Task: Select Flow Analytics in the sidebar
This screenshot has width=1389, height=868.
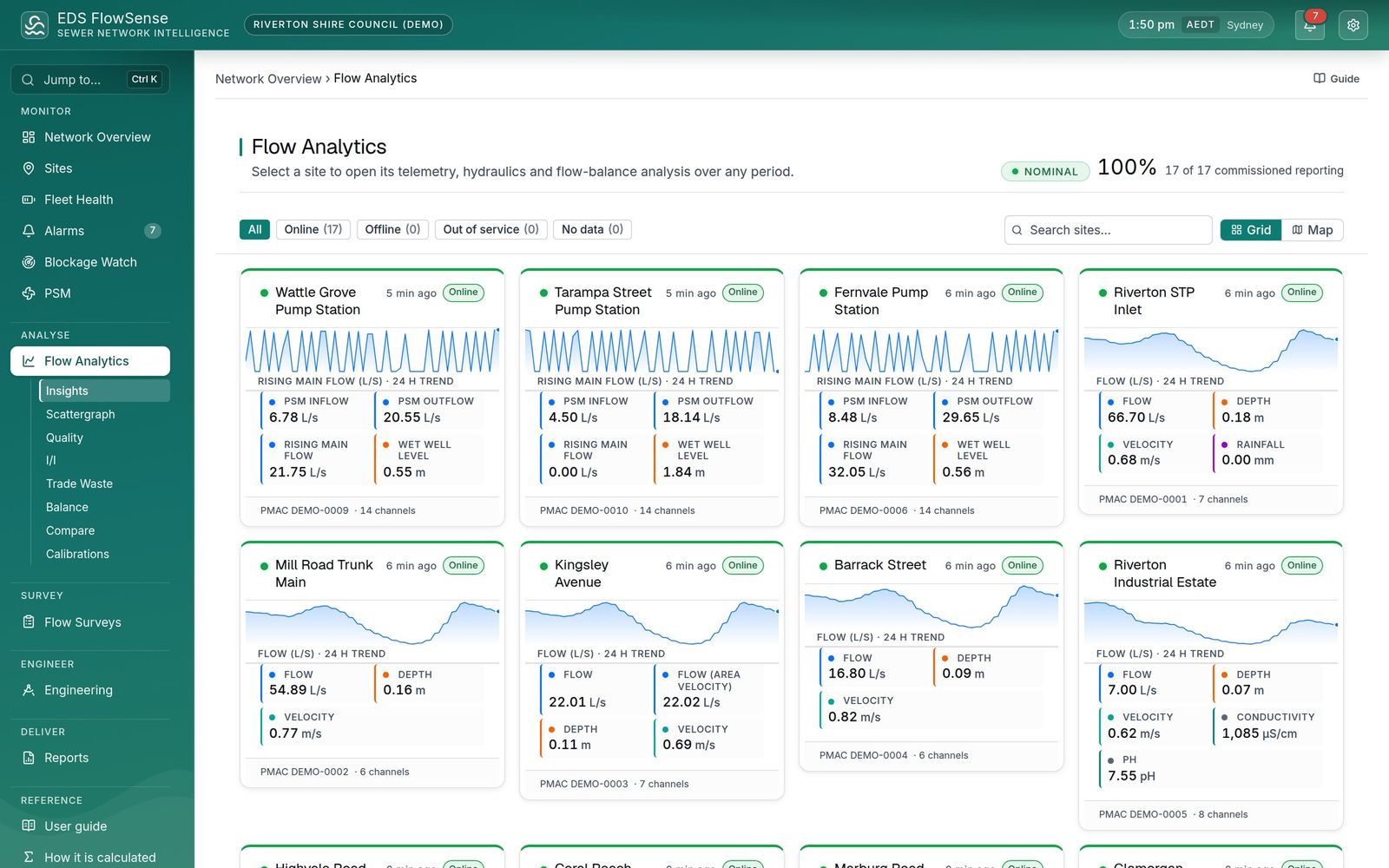Action: coord(90,361)
